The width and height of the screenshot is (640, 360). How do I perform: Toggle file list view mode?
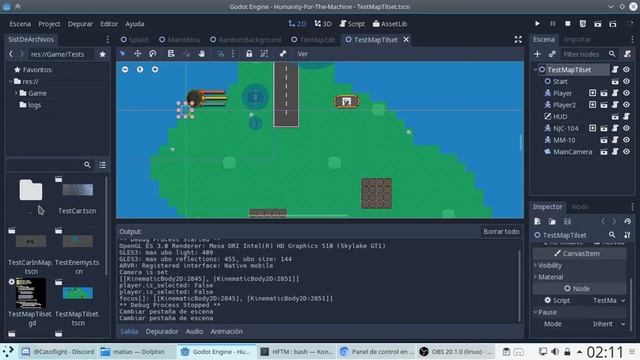click(102, 165)
